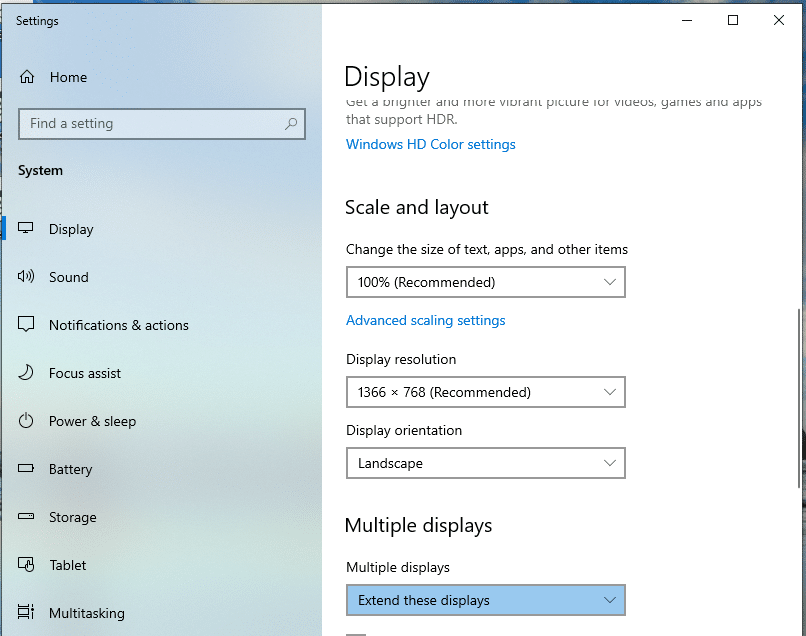The width and height of the screenshot is (806, 636).
Task: Open Sound settings via the speaker icon
Action: (x=27, y=277)
